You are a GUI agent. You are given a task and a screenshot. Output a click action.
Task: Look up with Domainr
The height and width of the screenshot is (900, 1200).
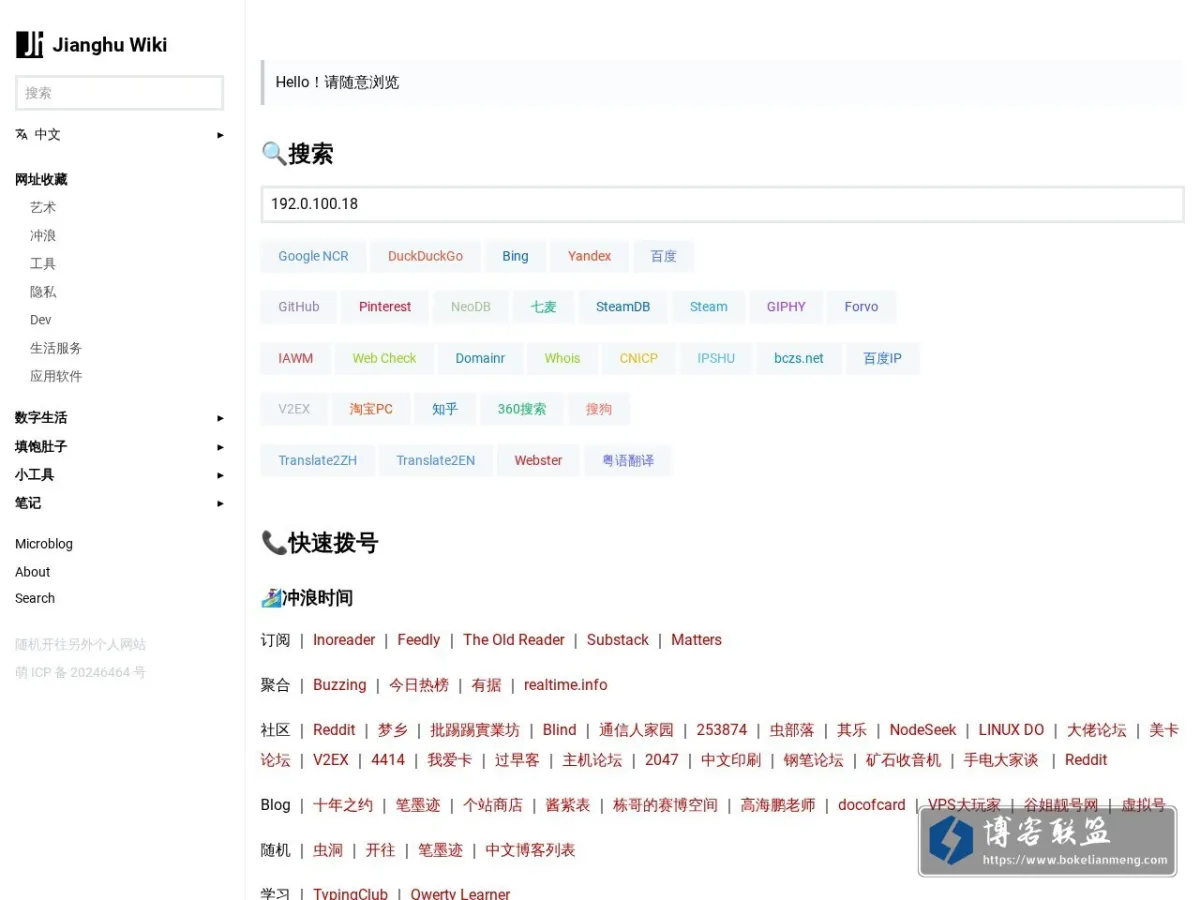(x=480, y=358)
